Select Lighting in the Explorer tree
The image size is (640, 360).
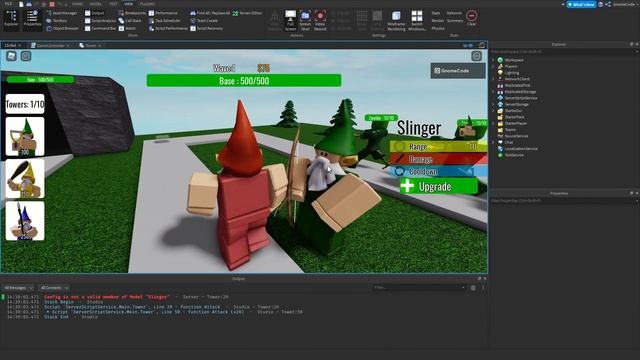pyautogui.click(x=508, y=73)
